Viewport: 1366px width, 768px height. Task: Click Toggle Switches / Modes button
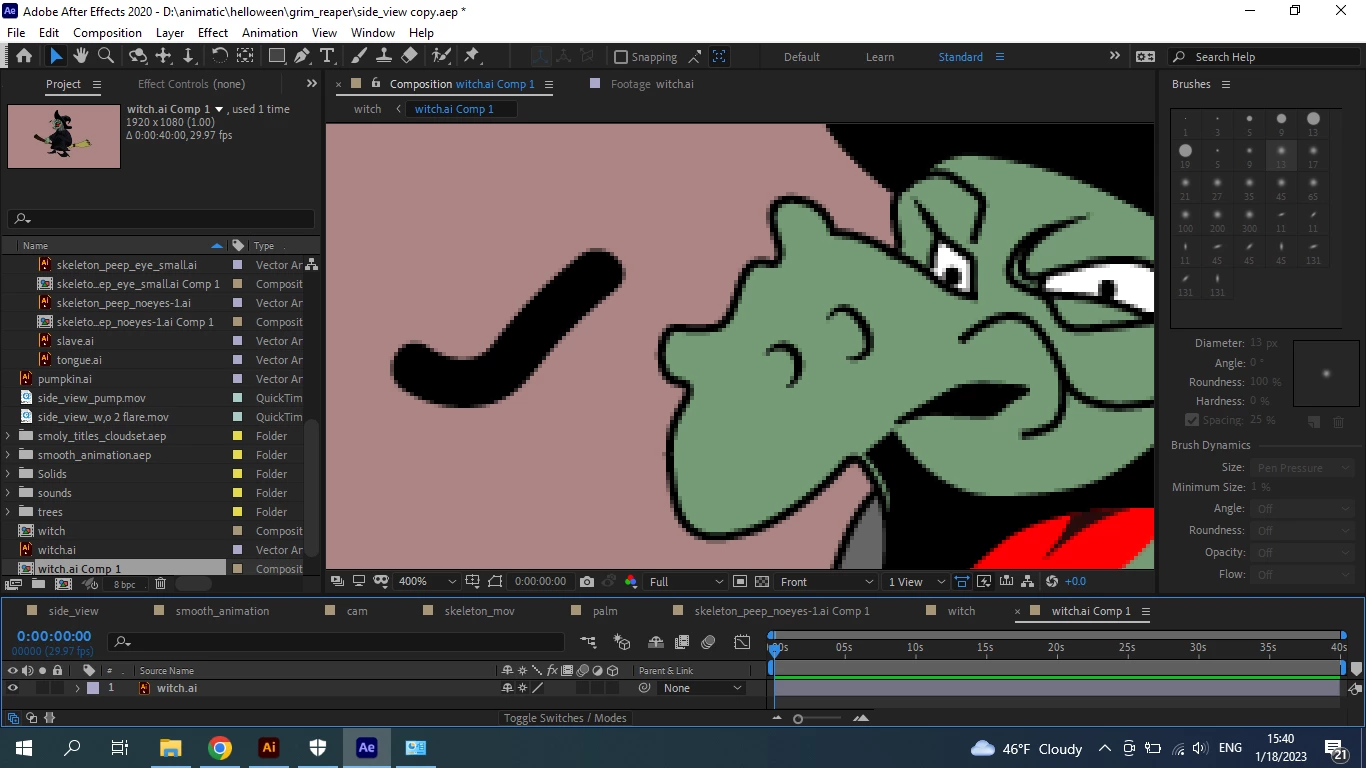click(x=565, y=718)
